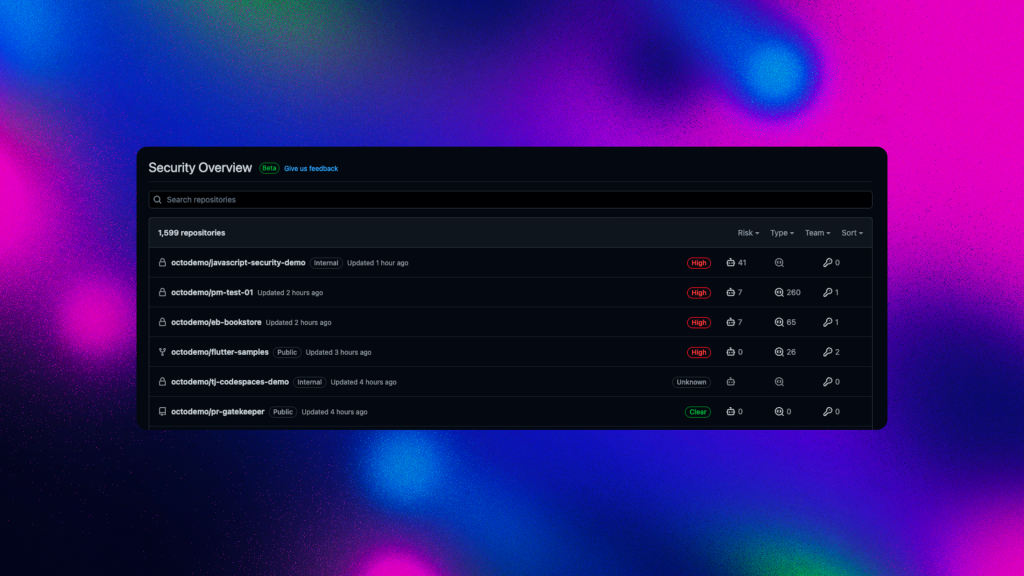Click High risk badge for pm-test-01

pos(699,293)
